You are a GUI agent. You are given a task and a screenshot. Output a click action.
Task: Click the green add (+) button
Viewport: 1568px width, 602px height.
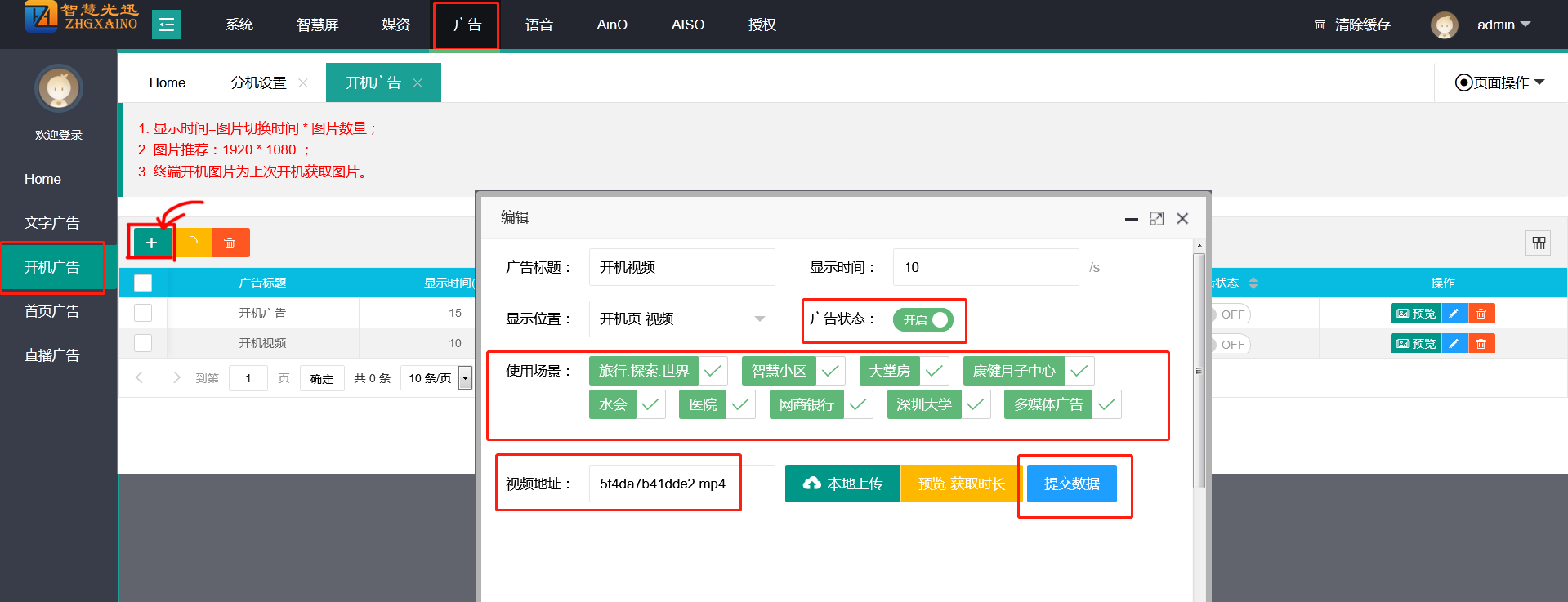[x=151, y=243]
